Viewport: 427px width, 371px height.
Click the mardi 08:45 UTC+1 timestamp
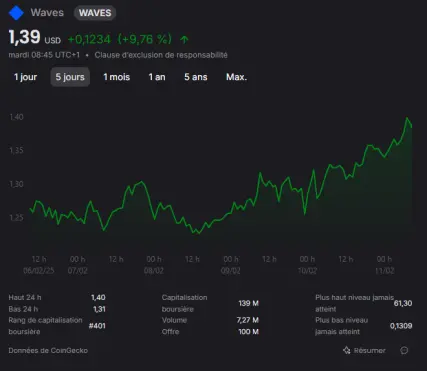[44, 55]
